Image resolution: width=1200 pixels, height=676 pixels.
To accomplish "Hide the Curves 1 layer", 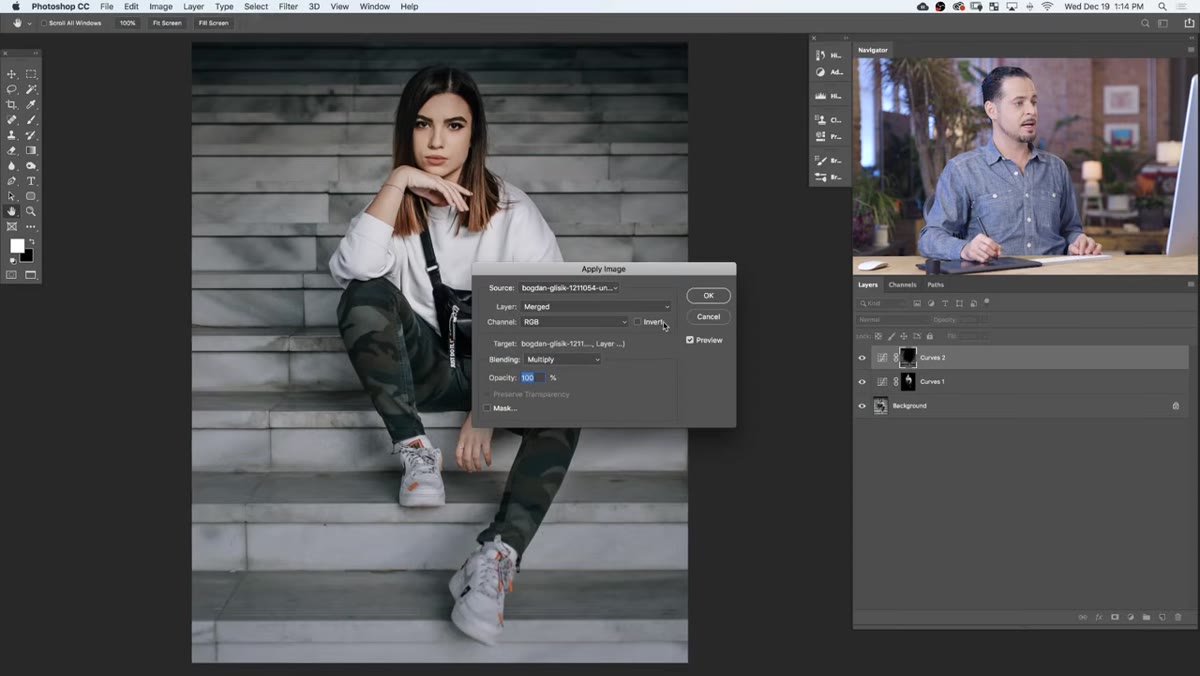I will (x=862, y=381).
